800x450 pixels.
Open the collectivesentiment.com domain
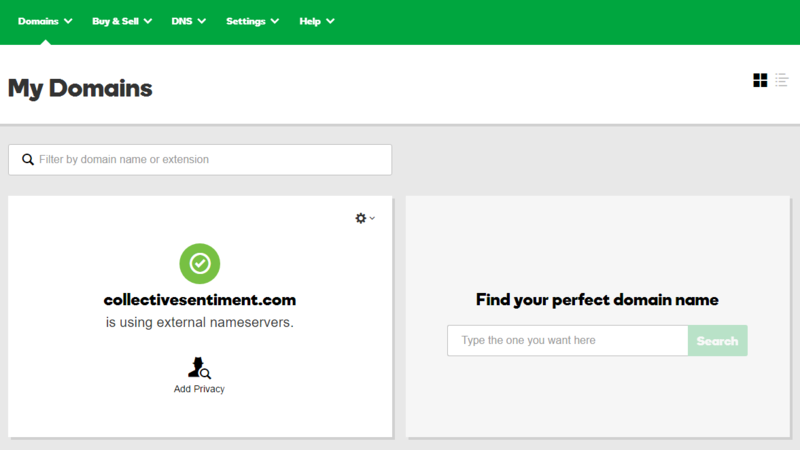tap(200, 299)
